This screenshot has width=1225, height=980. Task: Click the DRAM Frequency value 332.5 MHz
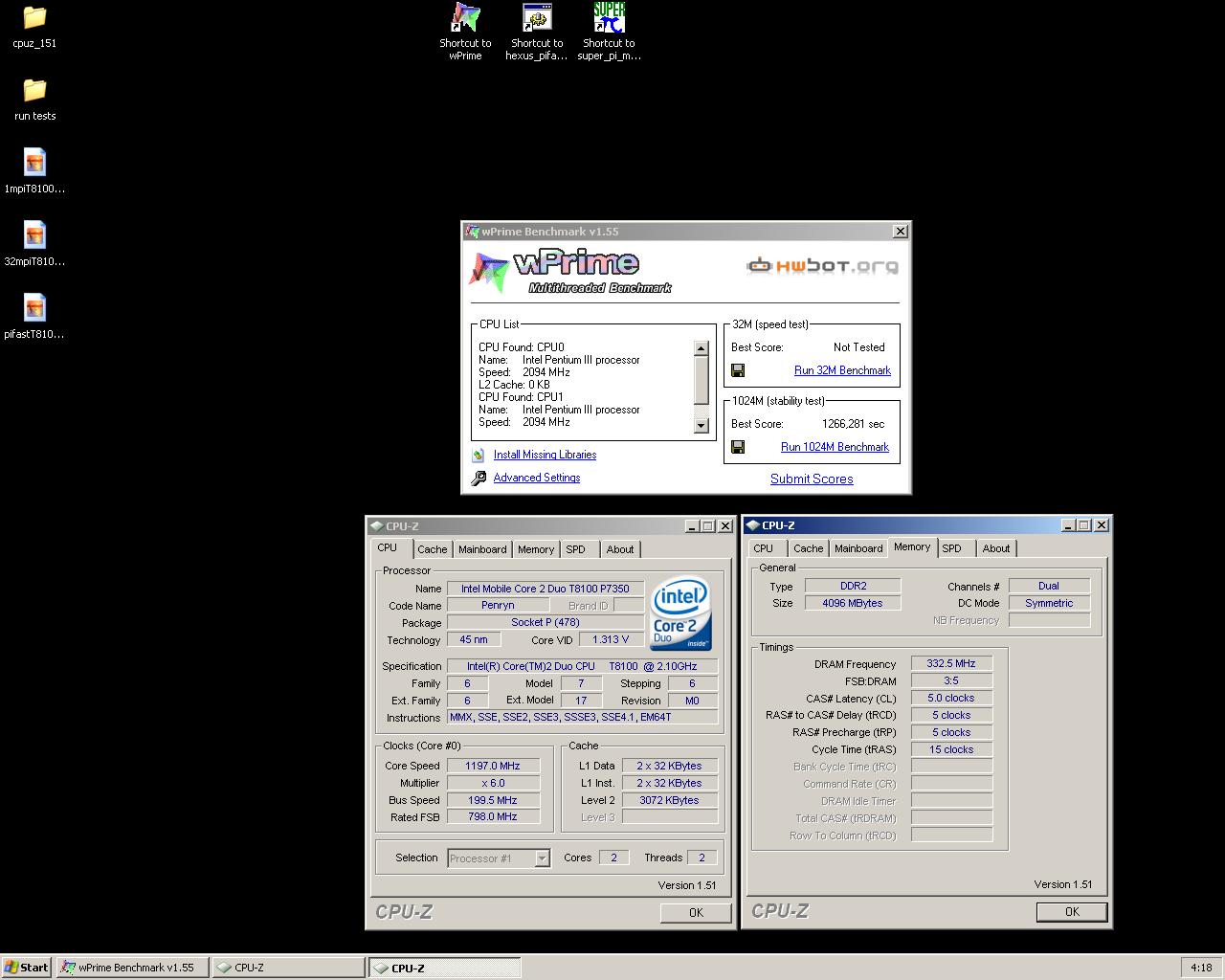[951, 663]
